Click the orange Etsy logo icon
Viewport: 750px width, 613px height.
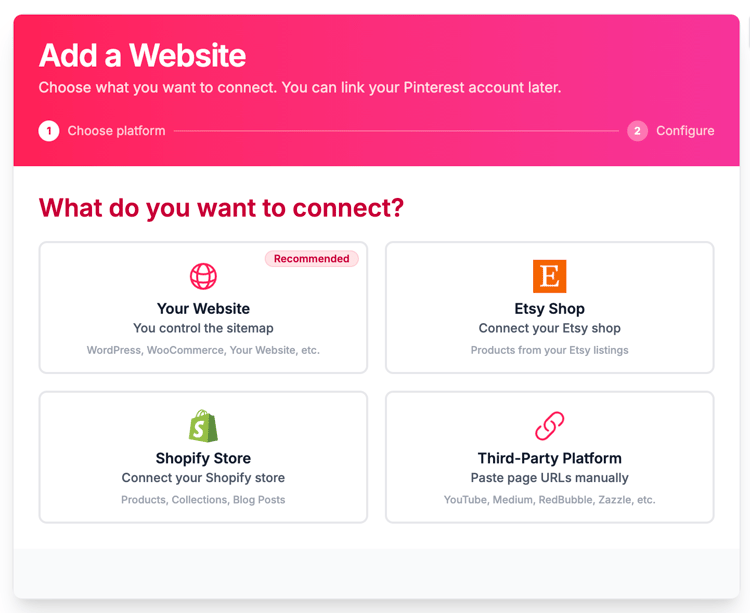coord(549,276)
